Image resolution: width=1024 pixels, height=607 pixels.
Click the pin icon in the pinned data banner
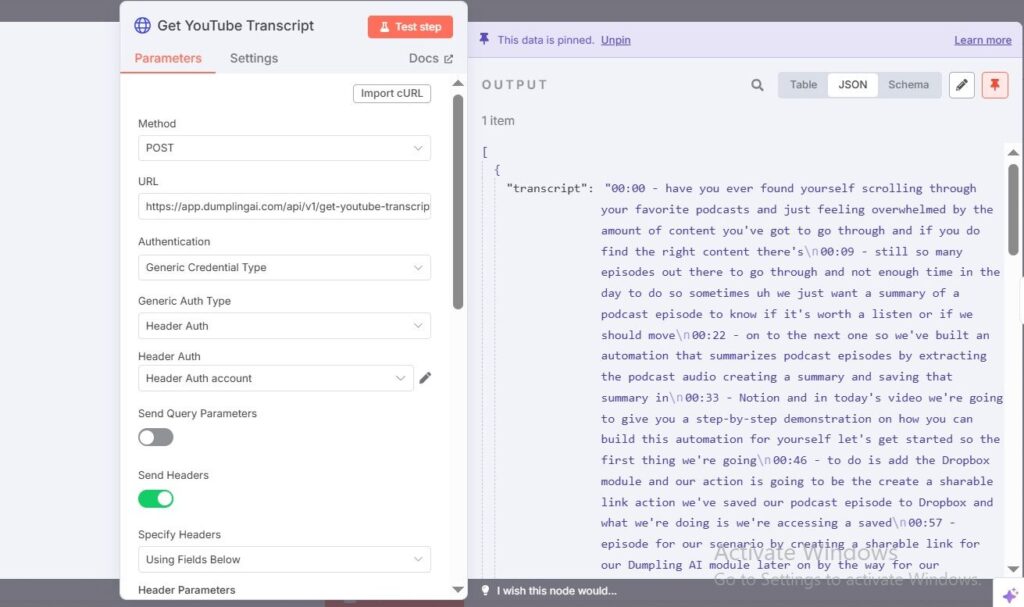484,39
